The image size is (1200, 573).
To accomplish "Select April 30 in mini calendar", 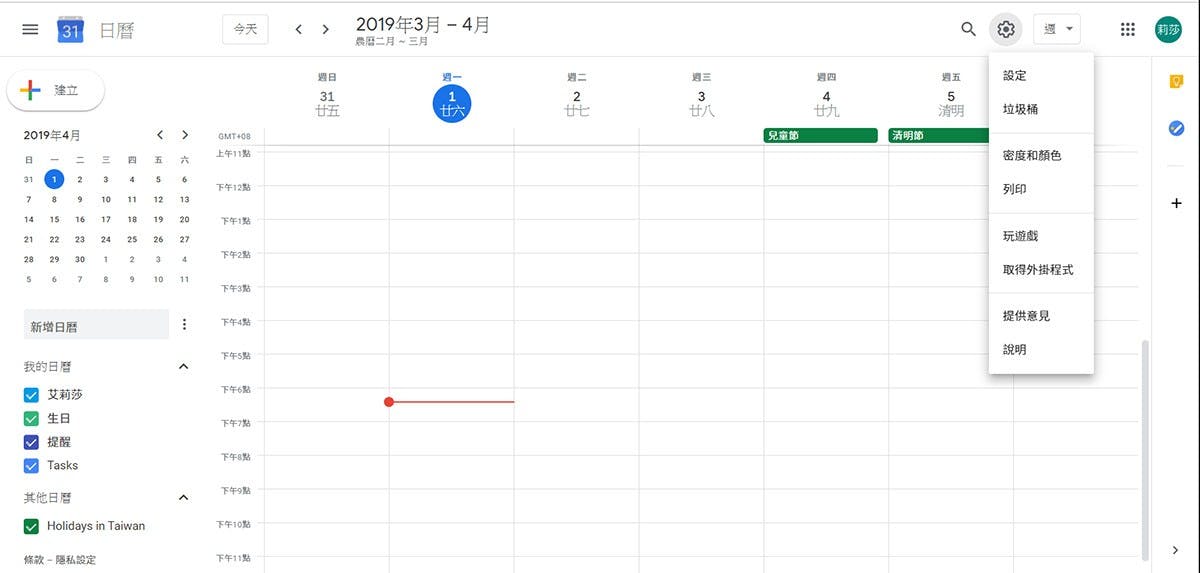I will point(80,259).
